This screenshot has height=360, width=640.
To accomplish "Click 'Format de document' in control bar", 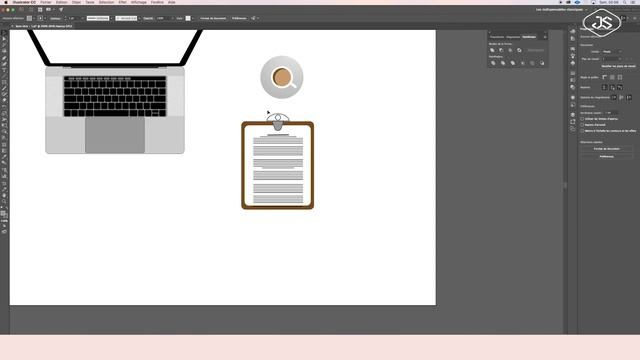I will click(213, 18).
